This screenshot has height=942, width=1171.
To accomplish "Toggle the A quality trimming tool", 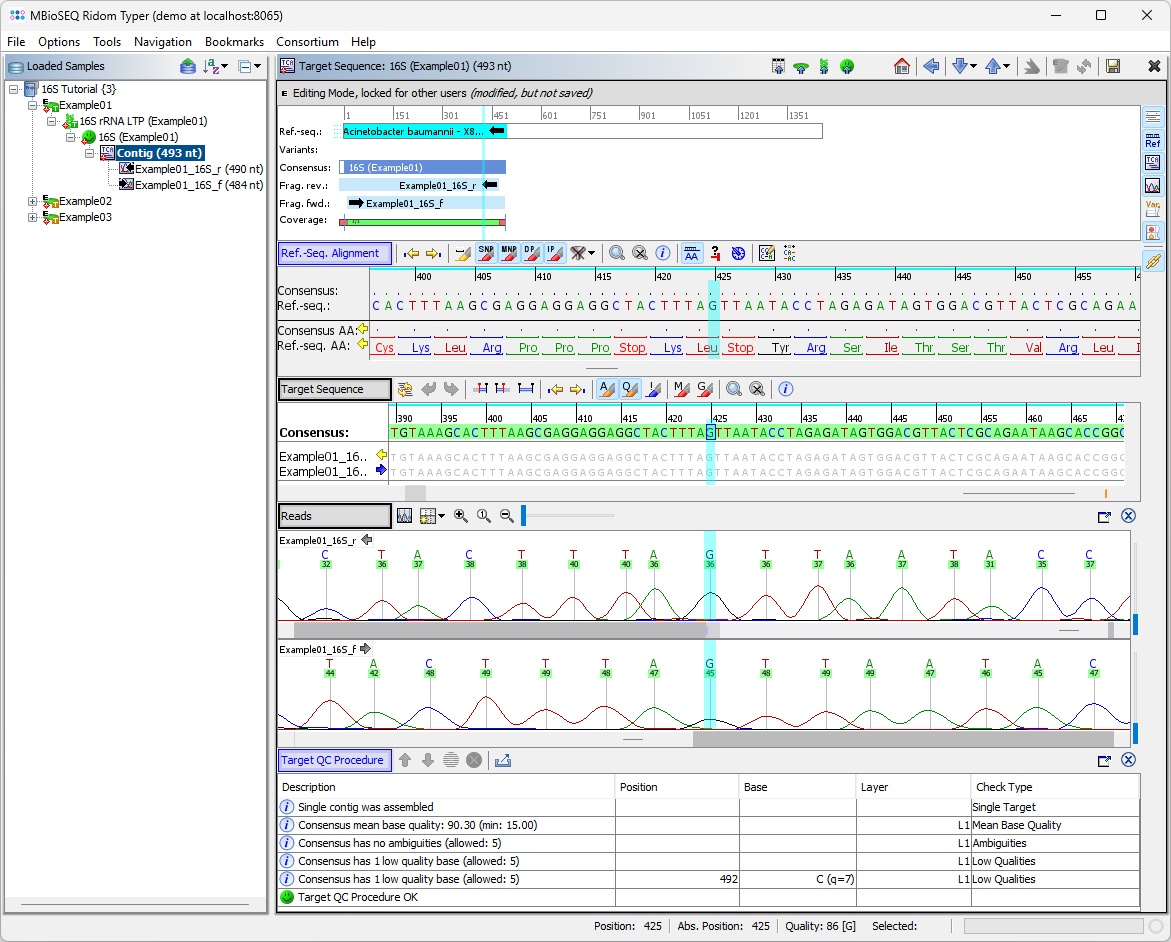I will (x=607, y=389).
